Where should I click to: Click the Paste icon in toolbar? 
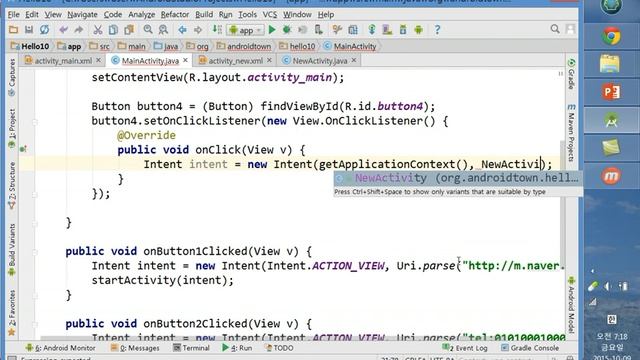[x=129, y=30]
